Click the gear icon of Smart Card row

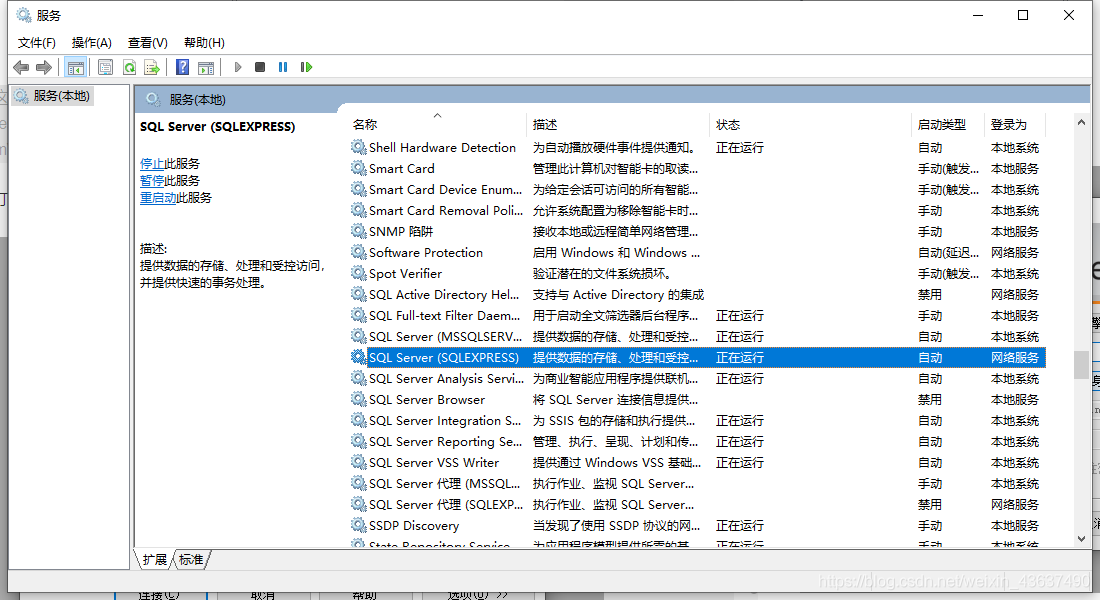pos(358,168)
